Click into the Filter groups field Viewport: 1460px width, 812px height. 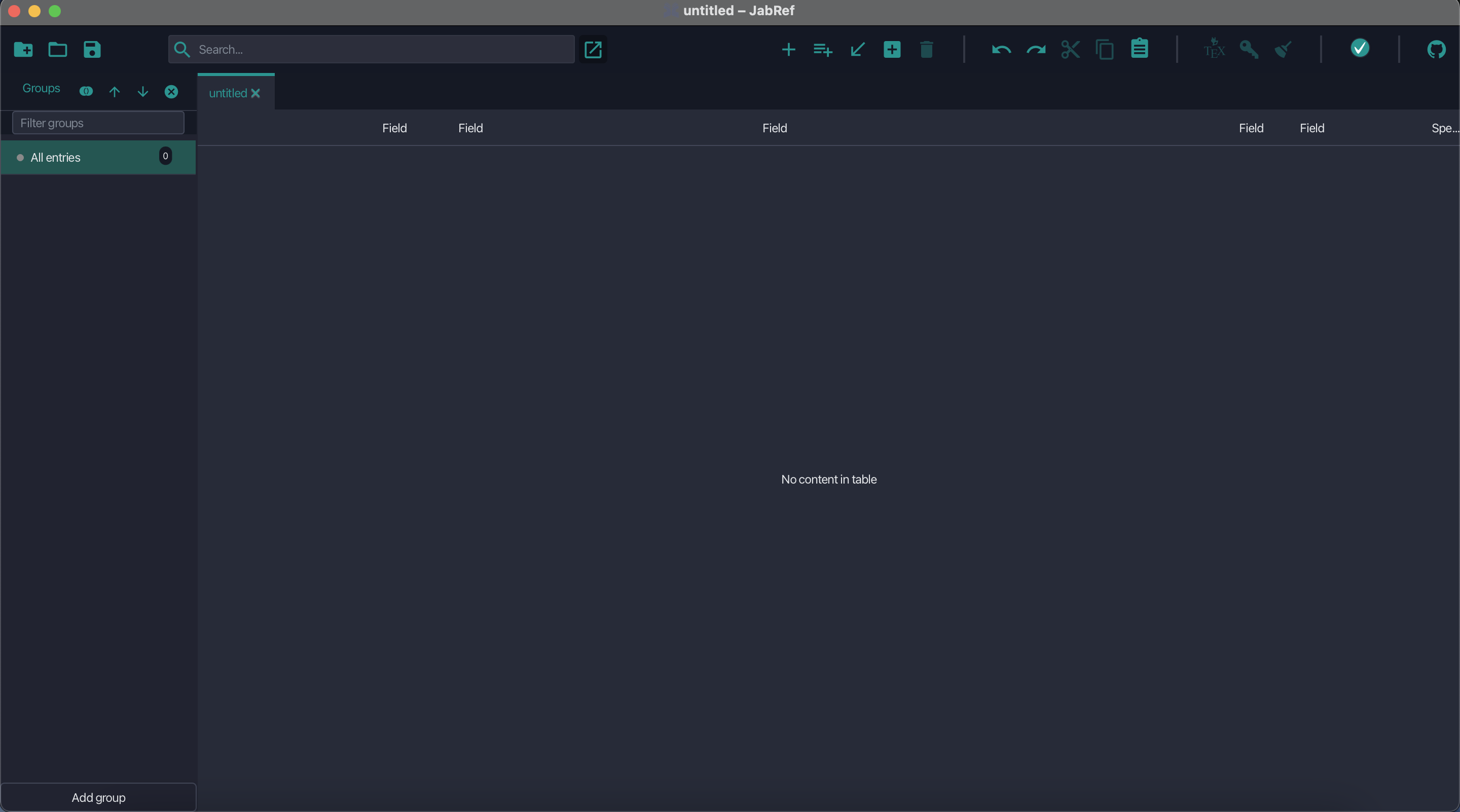pyautogui.click(x=98, y=123)
